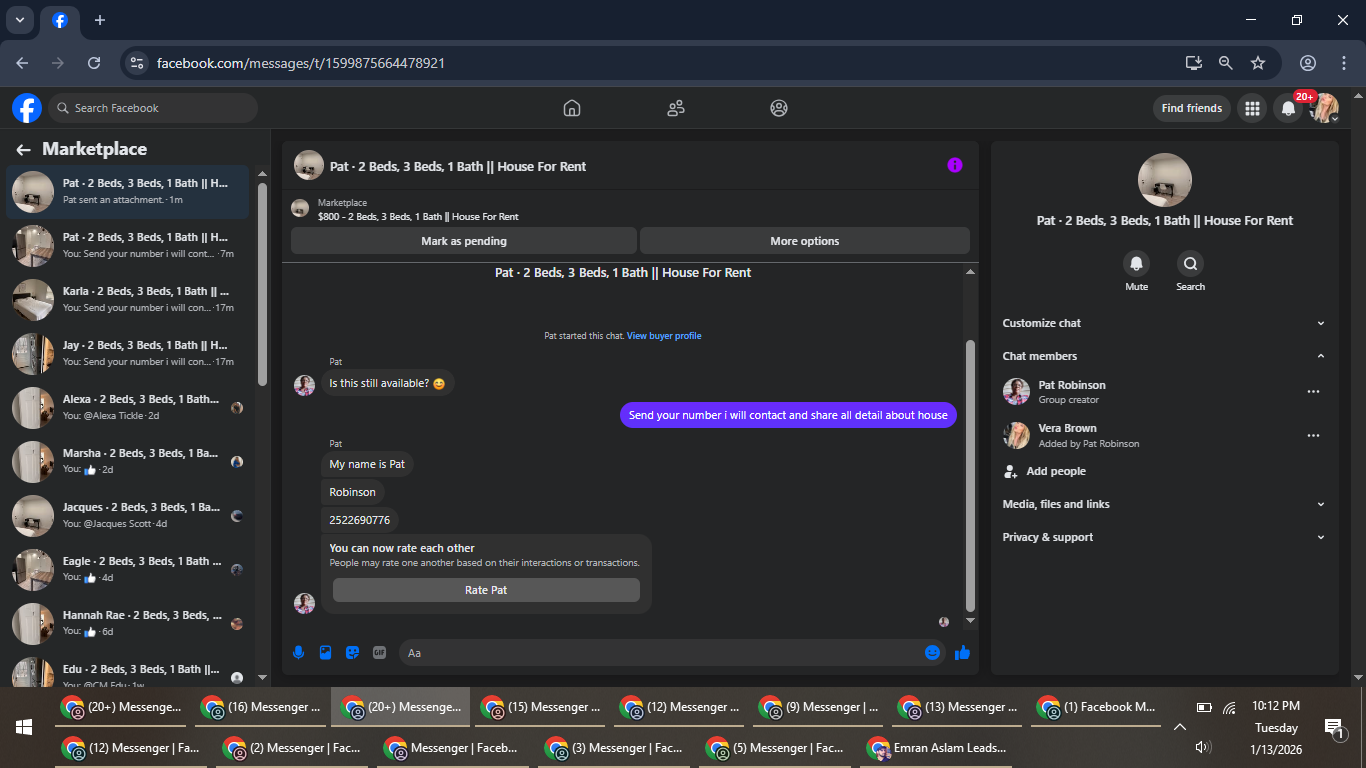
Task: Open Windows notification center icon
Action: coord(1334,728)
